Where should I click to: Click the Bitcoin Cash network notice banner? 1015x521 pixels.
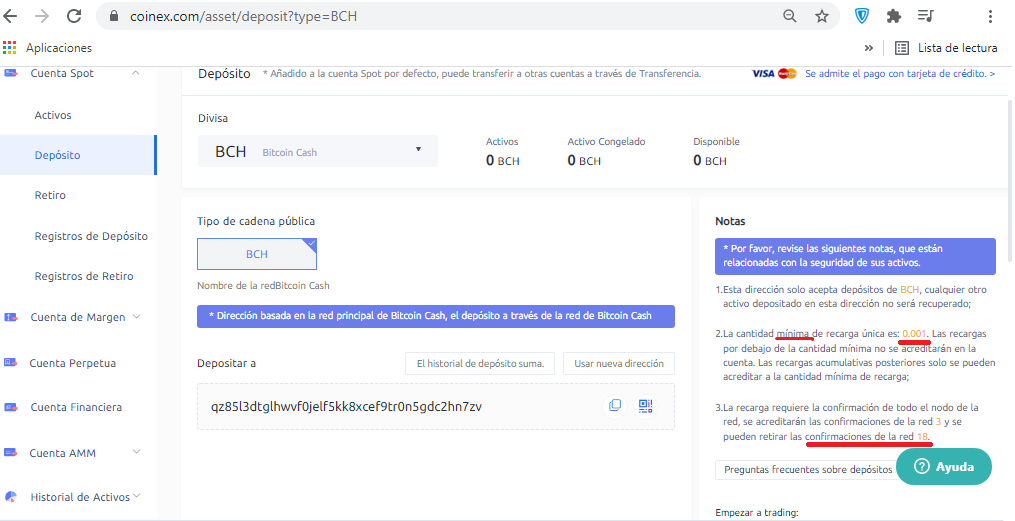(436, 316)
